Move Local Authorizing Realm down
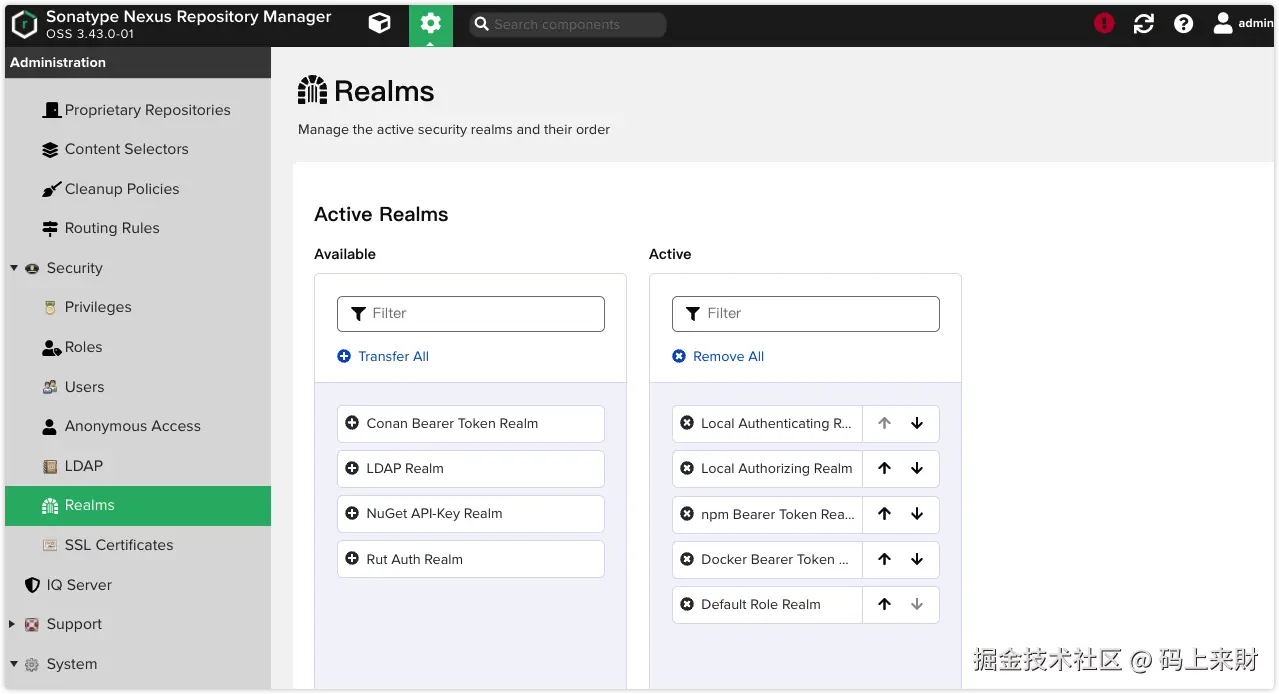1279x694 pixels. (x=917, y=468)
